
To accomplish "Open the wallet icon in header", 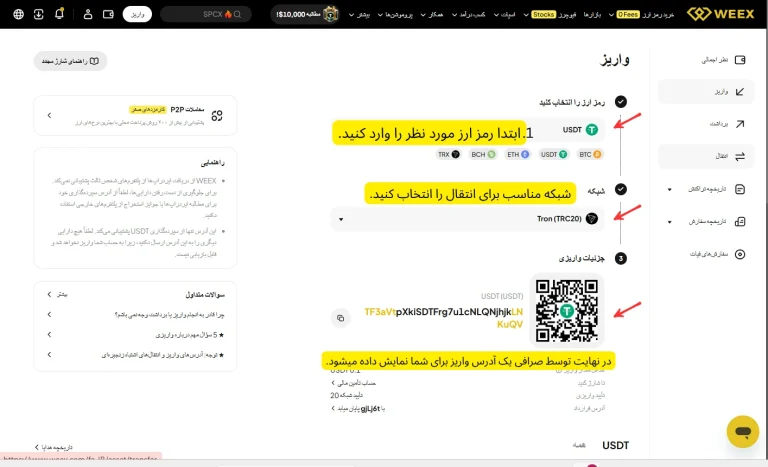I will tap(108, 14).
